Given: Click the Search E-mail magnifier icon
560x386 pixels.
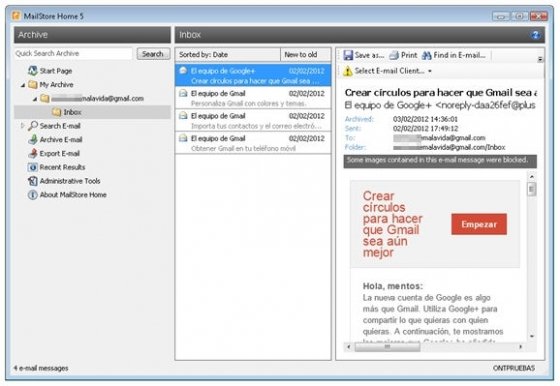Looking at the screenshot, I should click(x=33, y=126).
